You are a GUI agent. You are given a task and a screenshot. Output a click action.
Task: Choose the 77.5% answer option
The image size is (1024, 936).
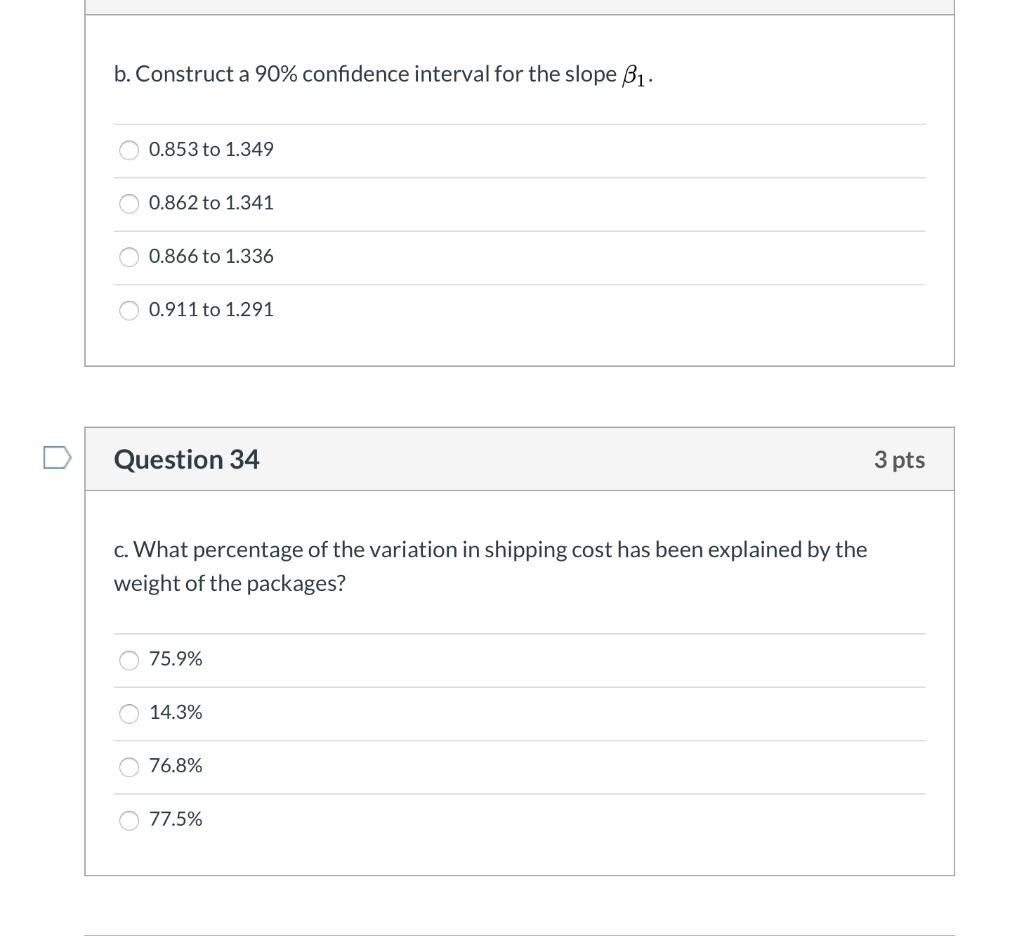[x=129, y=820]
